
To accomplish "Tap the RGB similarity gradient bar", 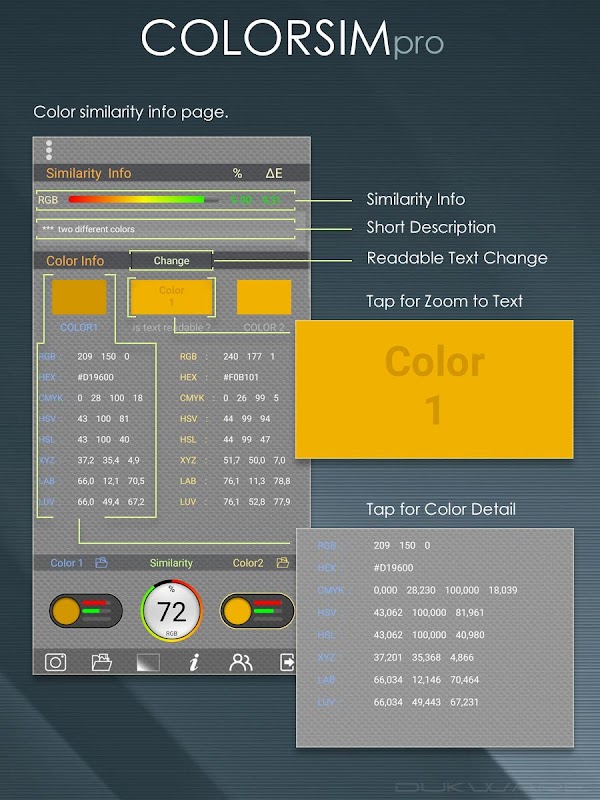I will 144,199.
